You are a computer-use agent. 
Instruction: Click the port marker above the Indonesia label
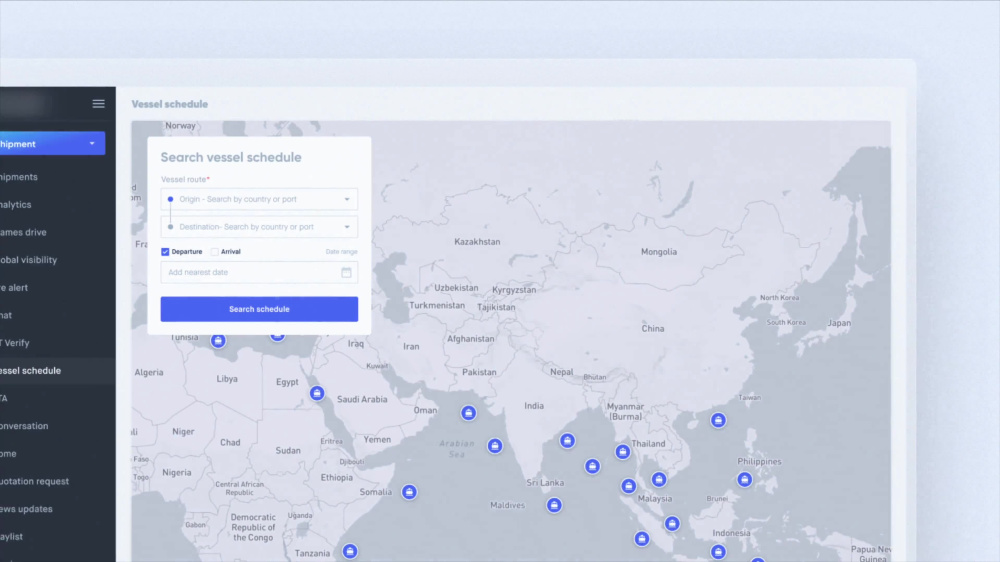click(x=672, y=524)
